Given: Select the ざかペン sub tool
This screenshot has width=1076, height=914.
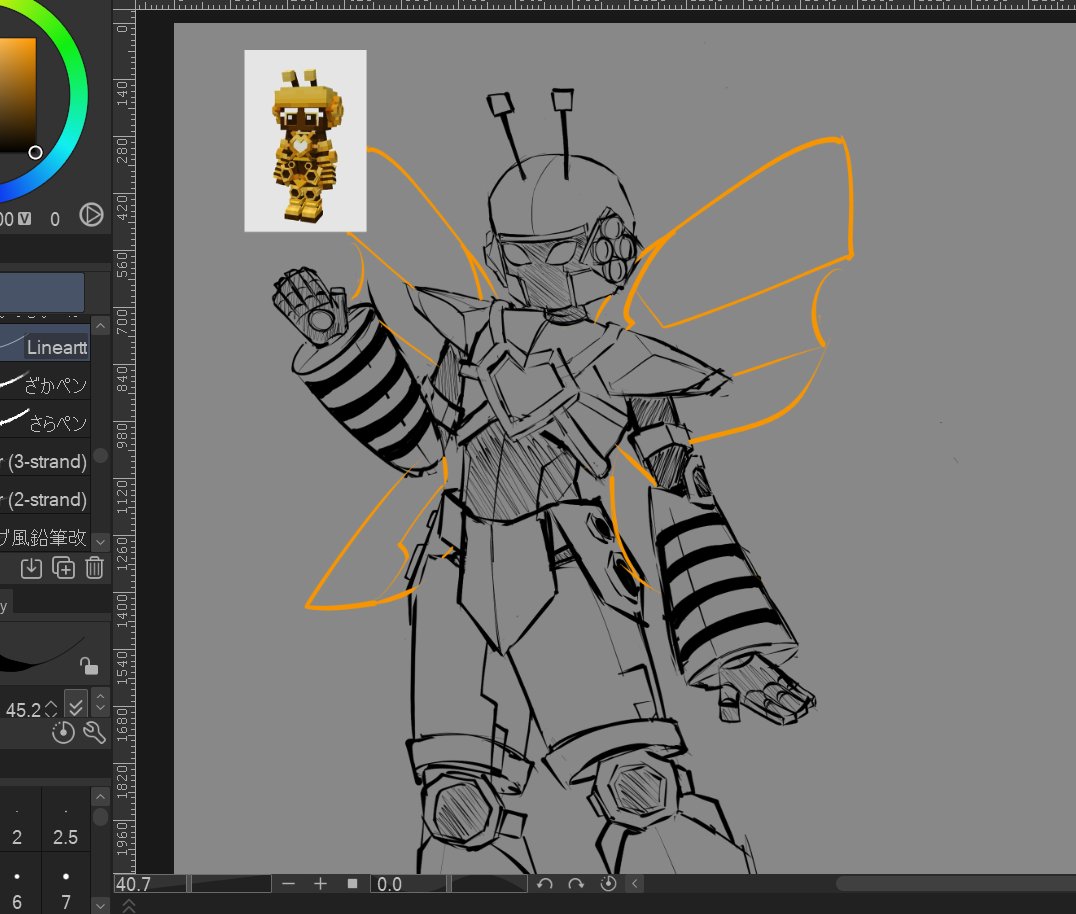Looking at the screenshot, I should pyautogui.click(x=45, y=384).
